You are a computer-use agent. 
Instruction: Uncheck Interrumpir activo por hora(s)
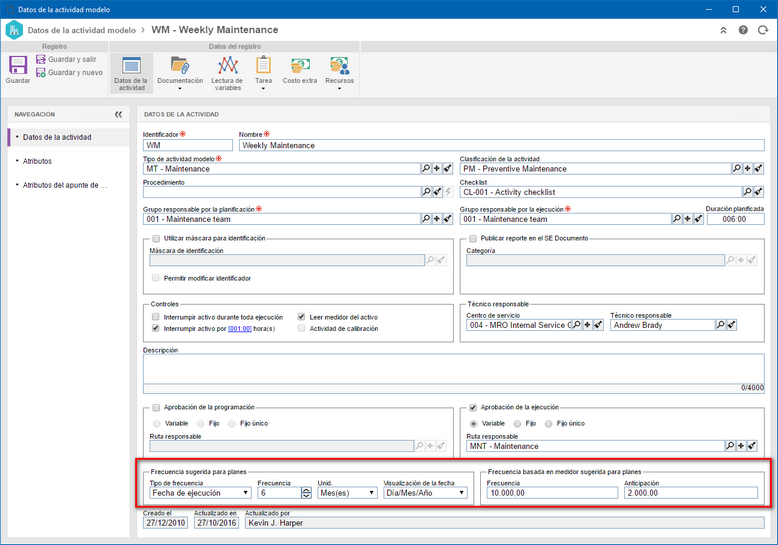click(x=156, y=329)
